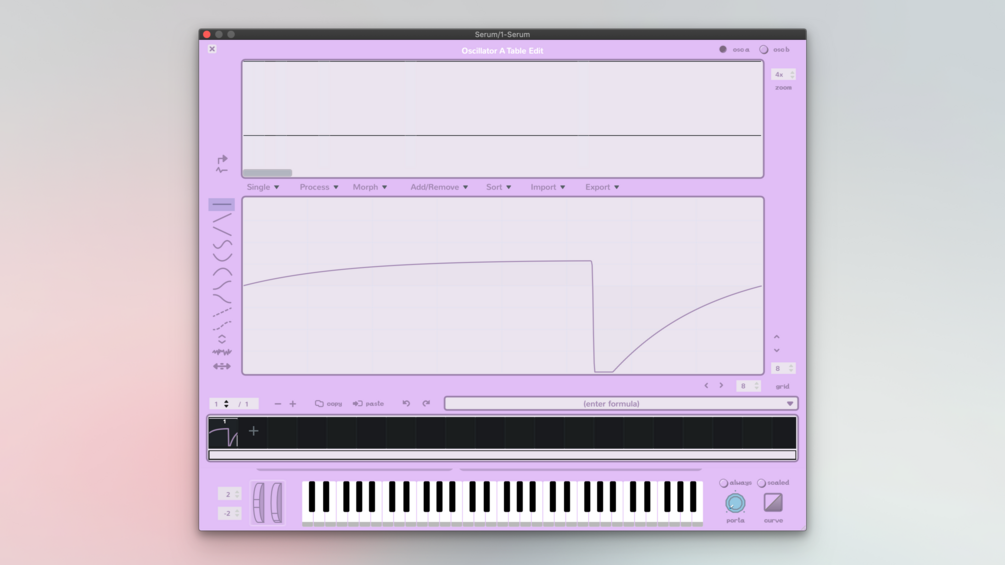Enable the always portamento option
Image resolution: width=1005 pixels, height=565 pixels.
pos(724,483)
